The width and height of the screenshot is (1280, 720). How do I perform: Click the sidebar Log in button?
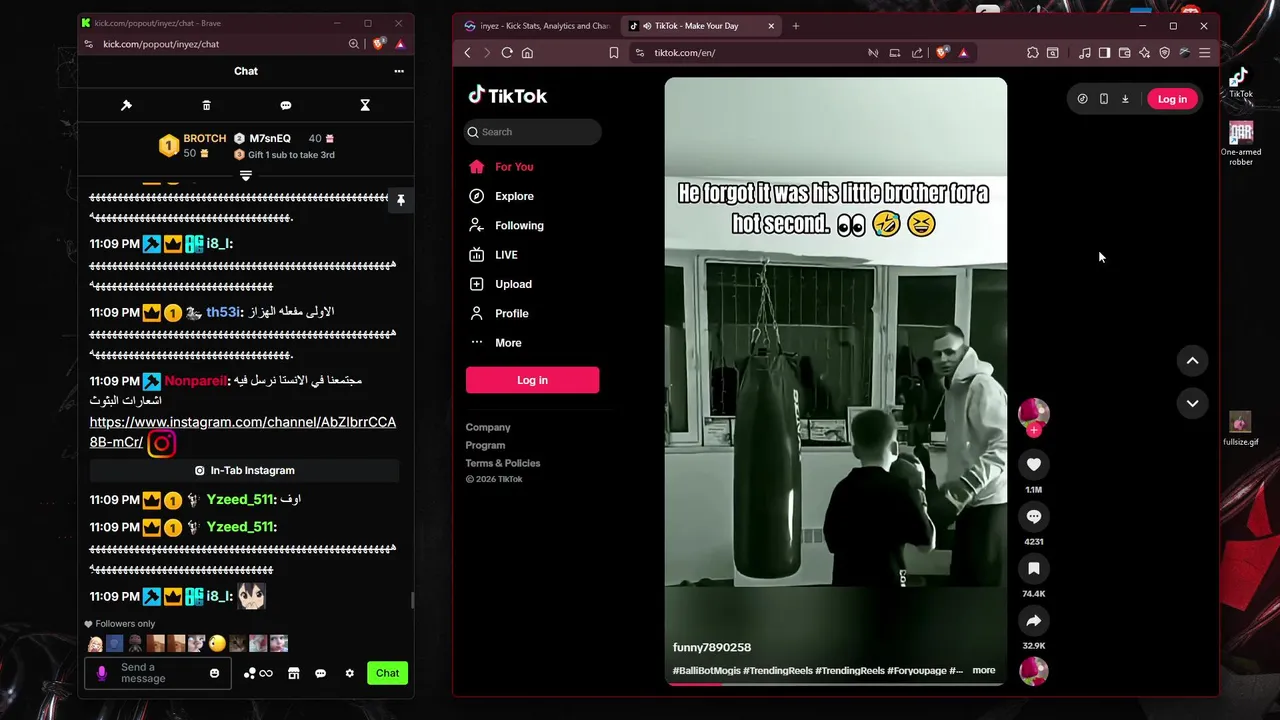point(532,380)
